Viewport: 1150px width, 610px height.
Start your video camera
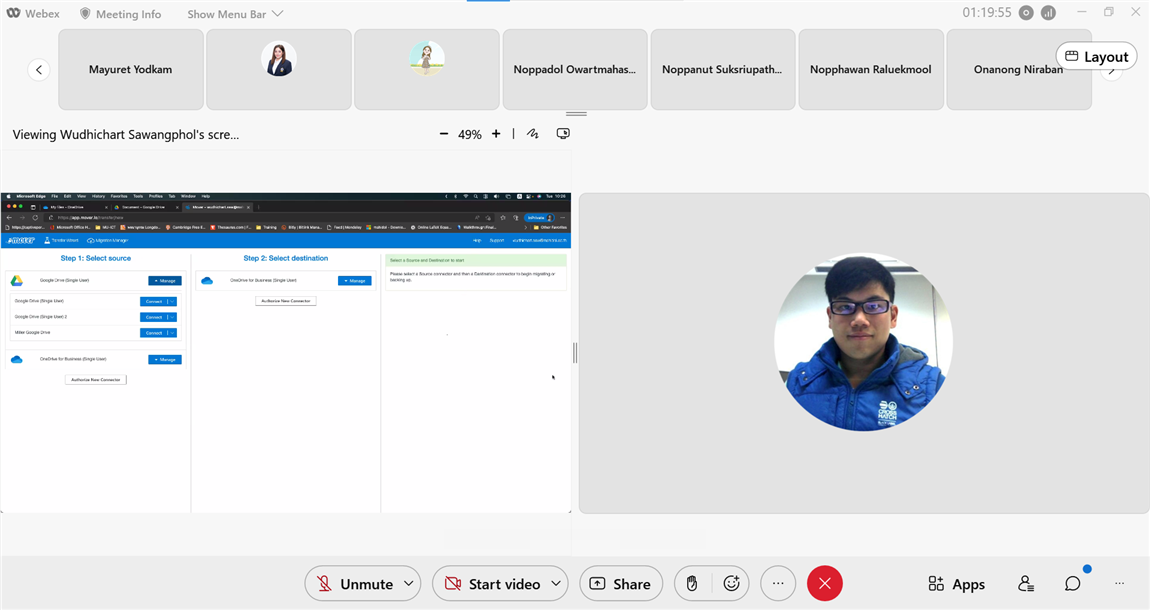(491, 584)
